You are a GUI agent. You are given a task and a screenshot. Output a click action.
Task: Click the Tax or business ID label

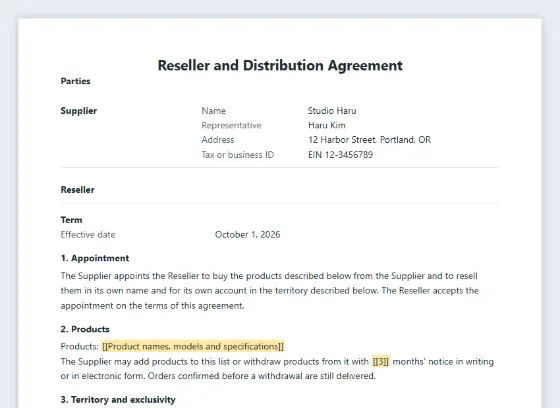(x=238, y=155)
